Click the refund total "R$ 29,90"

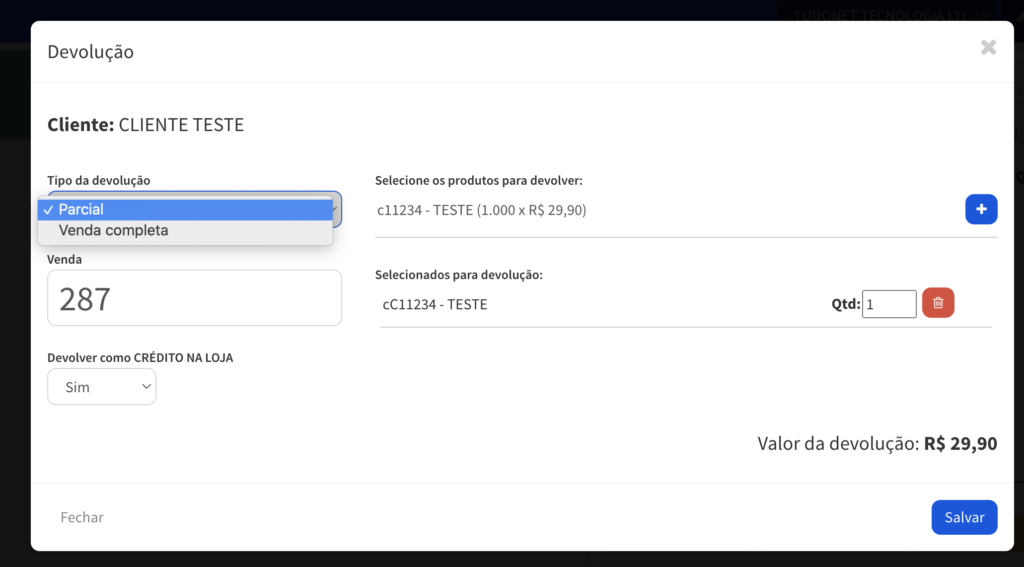pos(960,443)
